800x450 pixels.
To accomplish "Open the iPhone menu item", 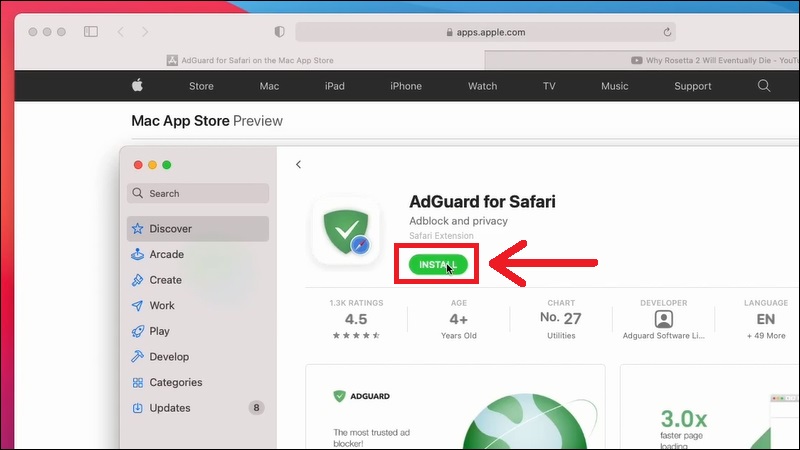I will click(406, 86).
